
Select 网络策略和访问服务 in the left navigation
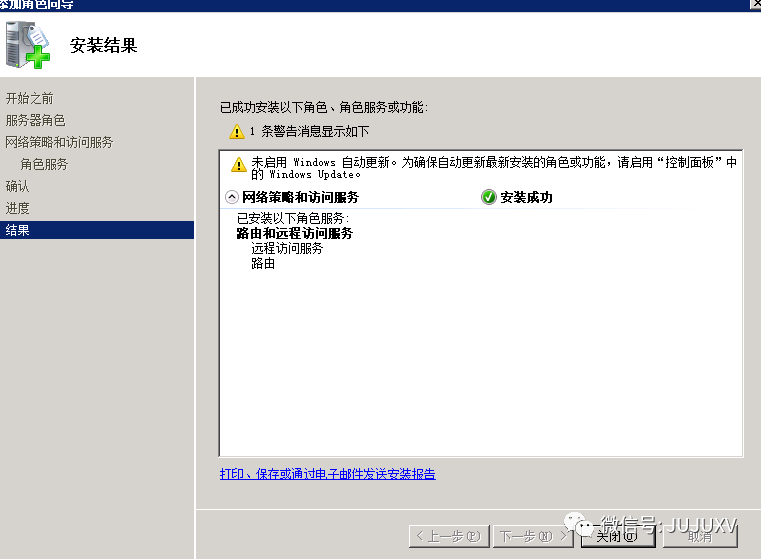(x=59, y=142)
